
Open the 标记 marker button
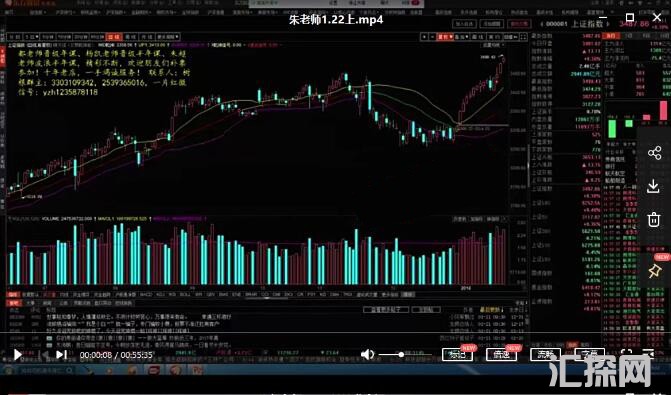[x=457, y=354]
